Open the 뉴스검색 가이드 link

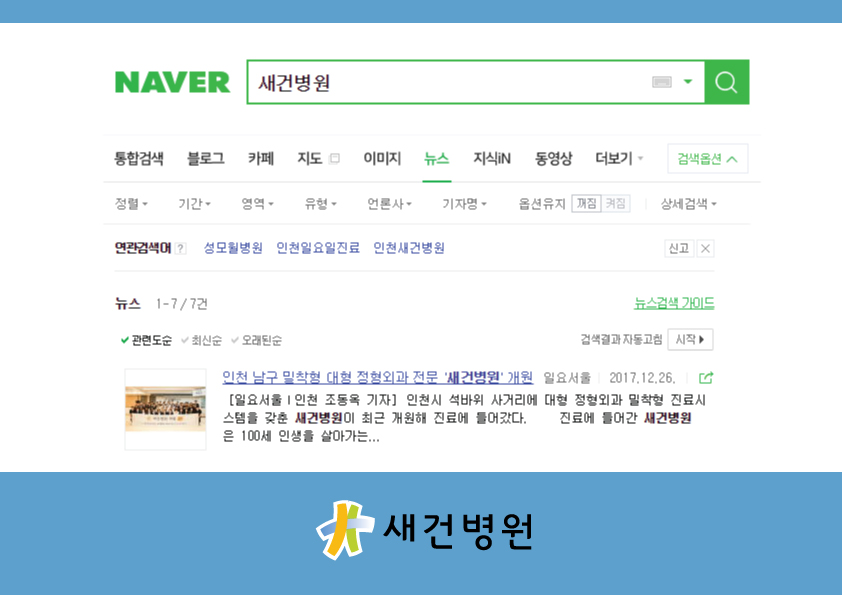point(674,303)
